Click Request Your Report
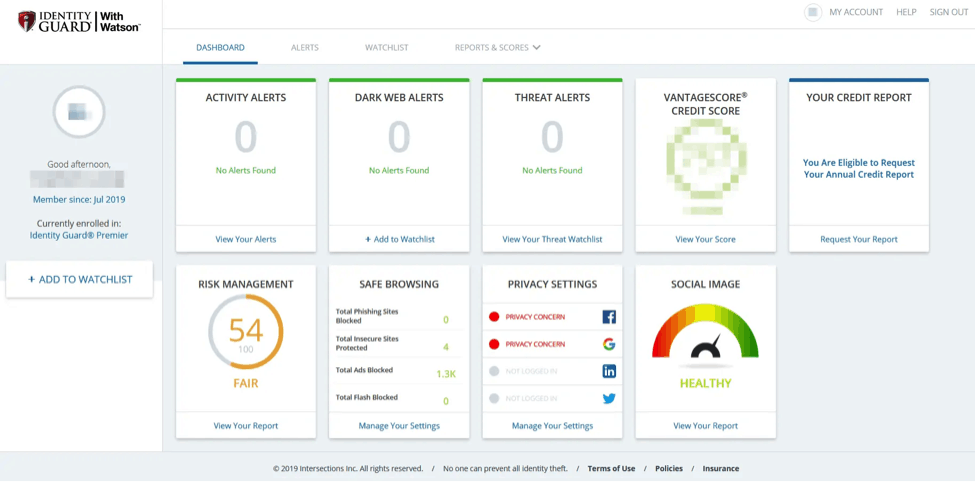 (859, 239)
